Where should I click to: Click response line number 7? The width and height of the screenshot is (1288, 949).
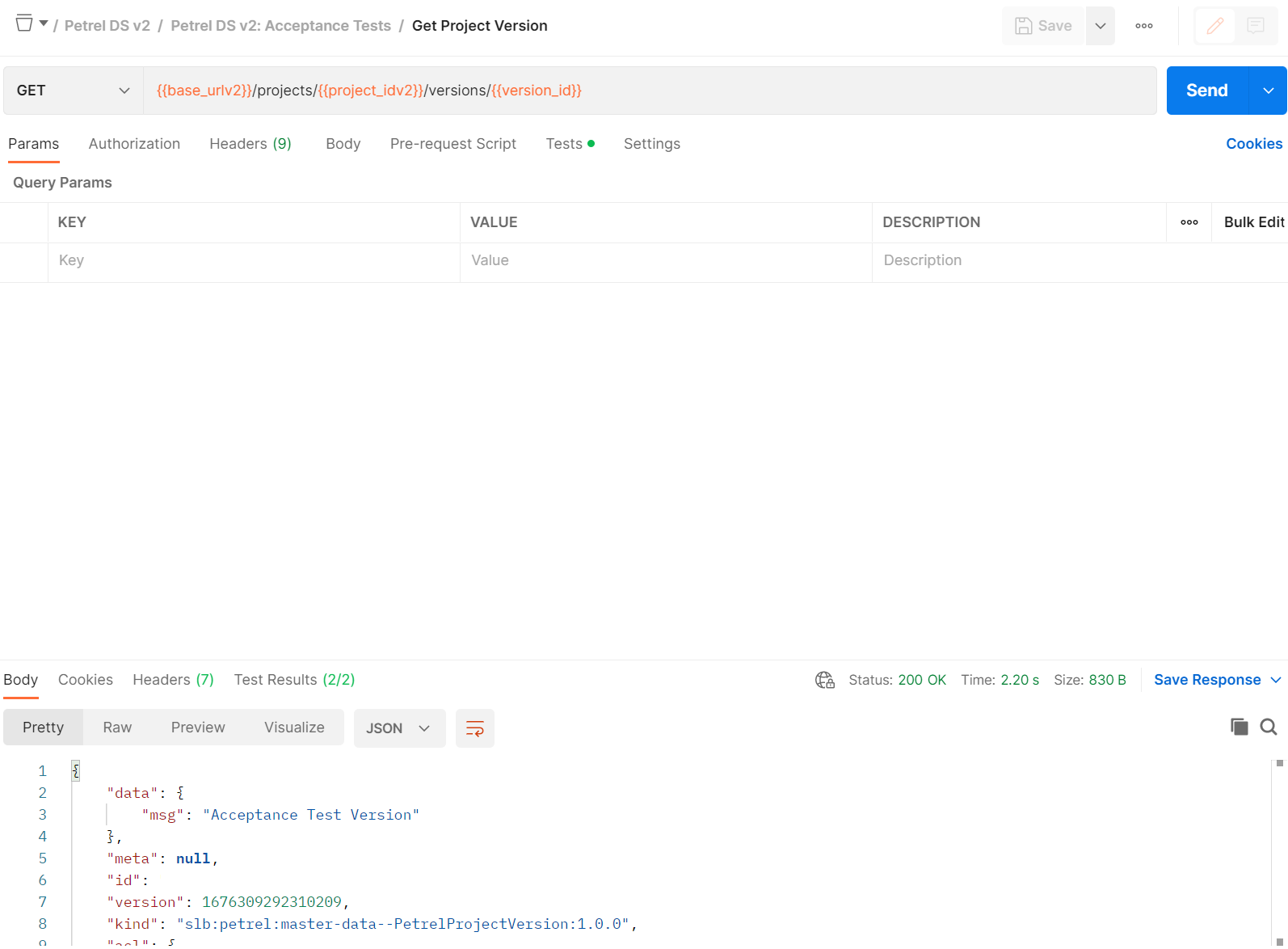43,902
